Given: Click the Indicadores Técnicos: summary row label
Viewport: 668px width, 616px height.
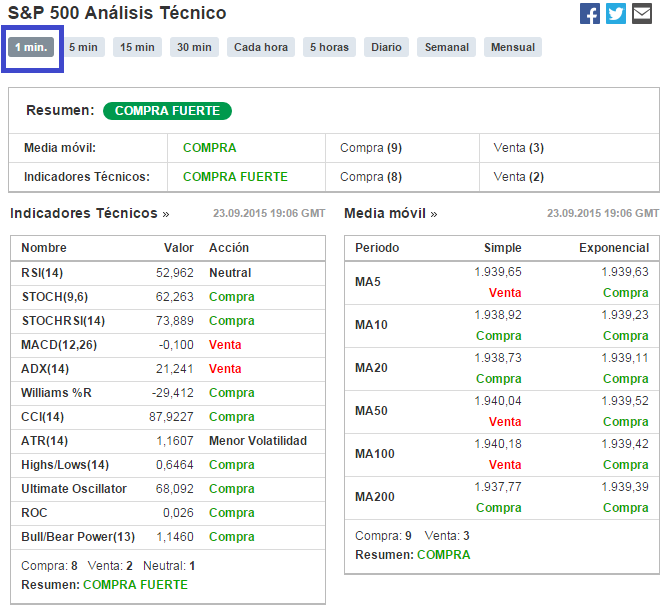Looking at the screenshot, I should pos(87,177).
